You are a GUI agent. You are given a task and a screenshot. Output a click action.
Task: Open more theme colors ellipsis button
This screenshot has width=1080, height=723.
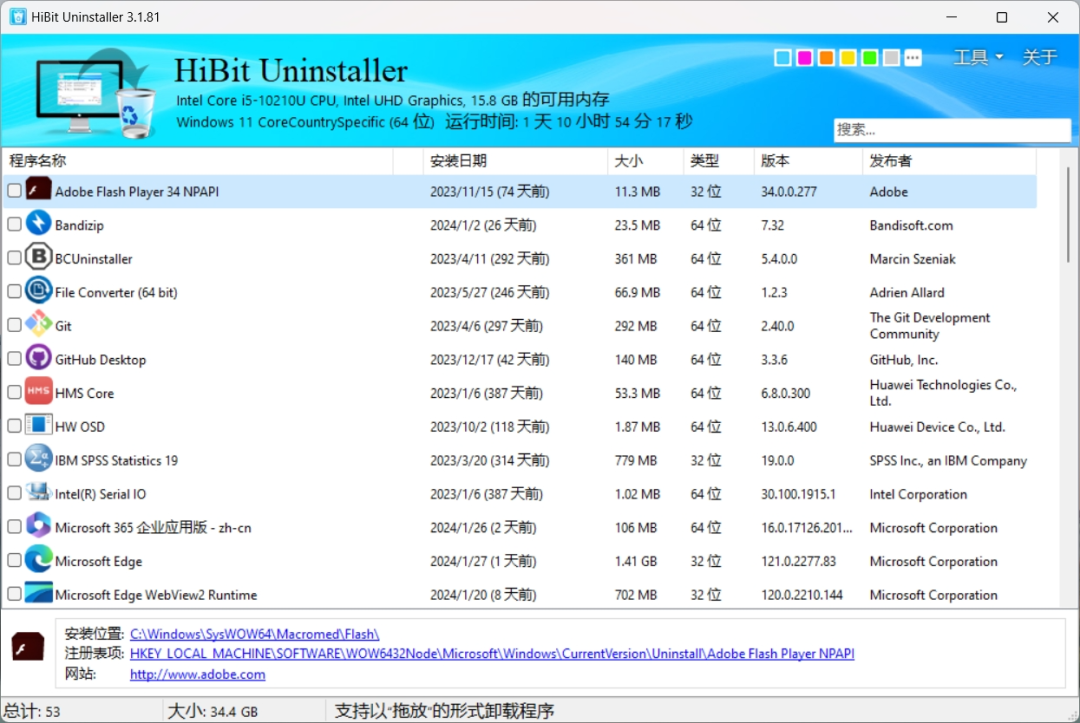click(913, 58)
